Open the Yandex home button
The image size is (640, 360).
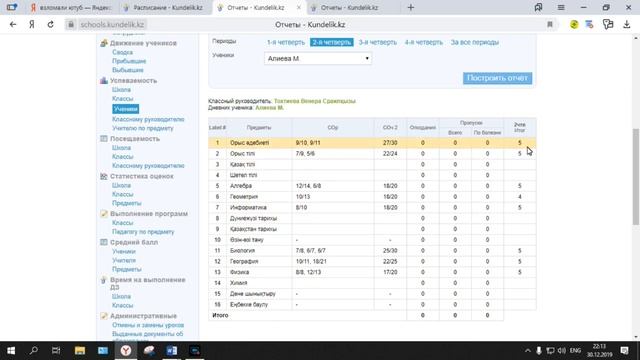[x=32, y=24]
